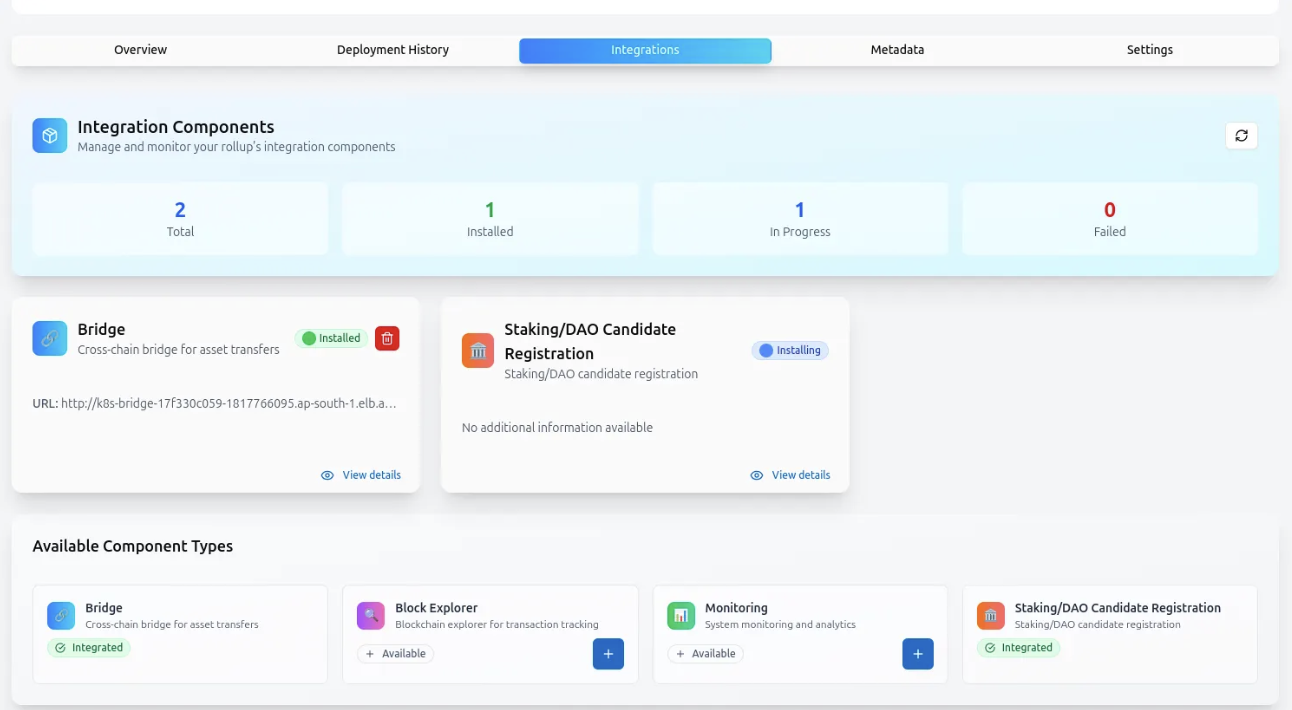
Task: View details of Staking/DAO Candidate Registration
Action: [x=790, y=475]
